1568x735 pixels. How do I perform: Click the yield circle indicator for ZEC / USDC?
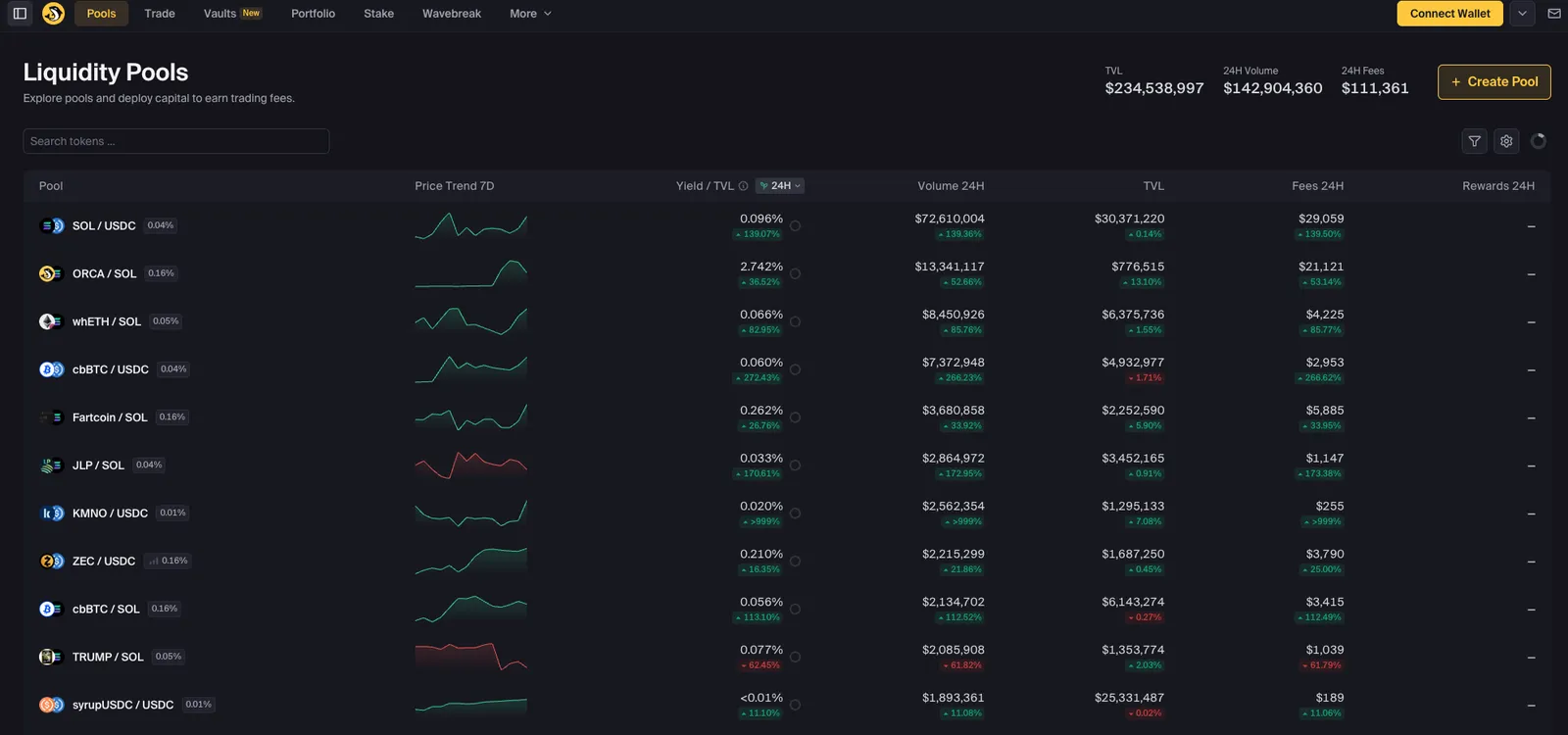(795, 562)
